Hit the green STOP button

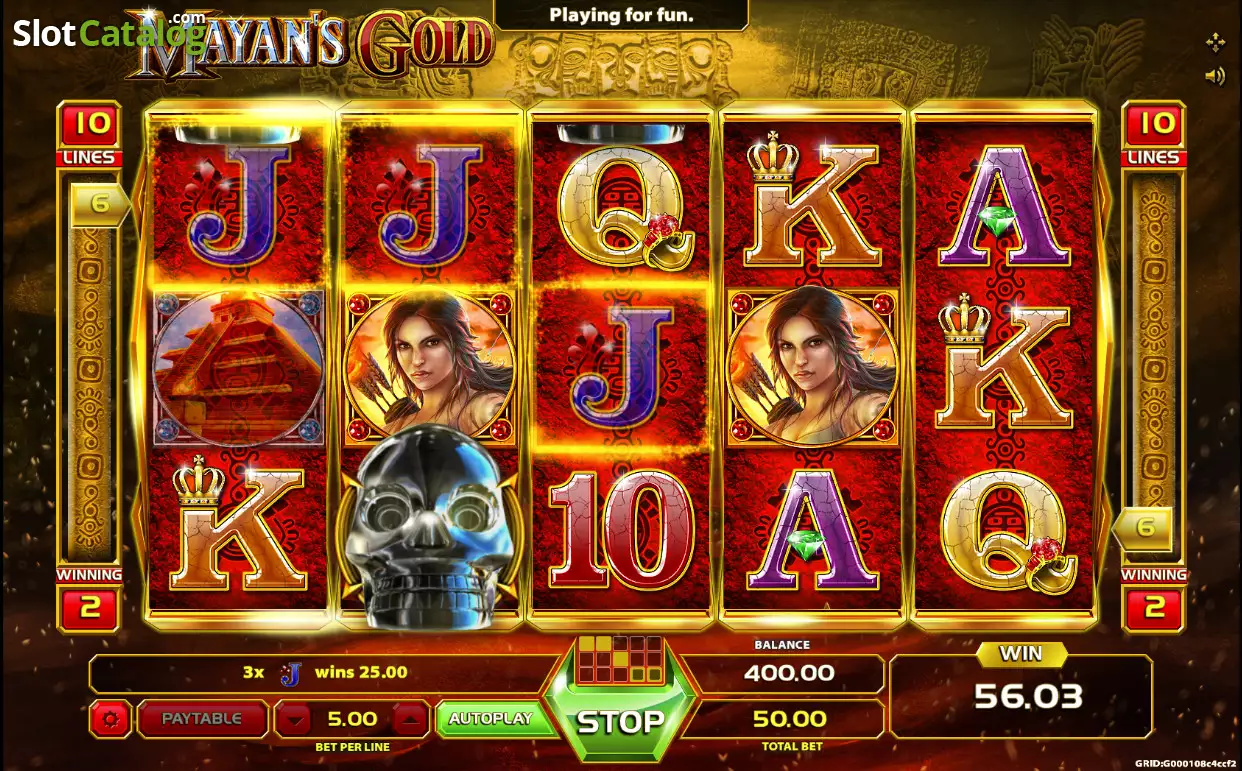(620, 722)
